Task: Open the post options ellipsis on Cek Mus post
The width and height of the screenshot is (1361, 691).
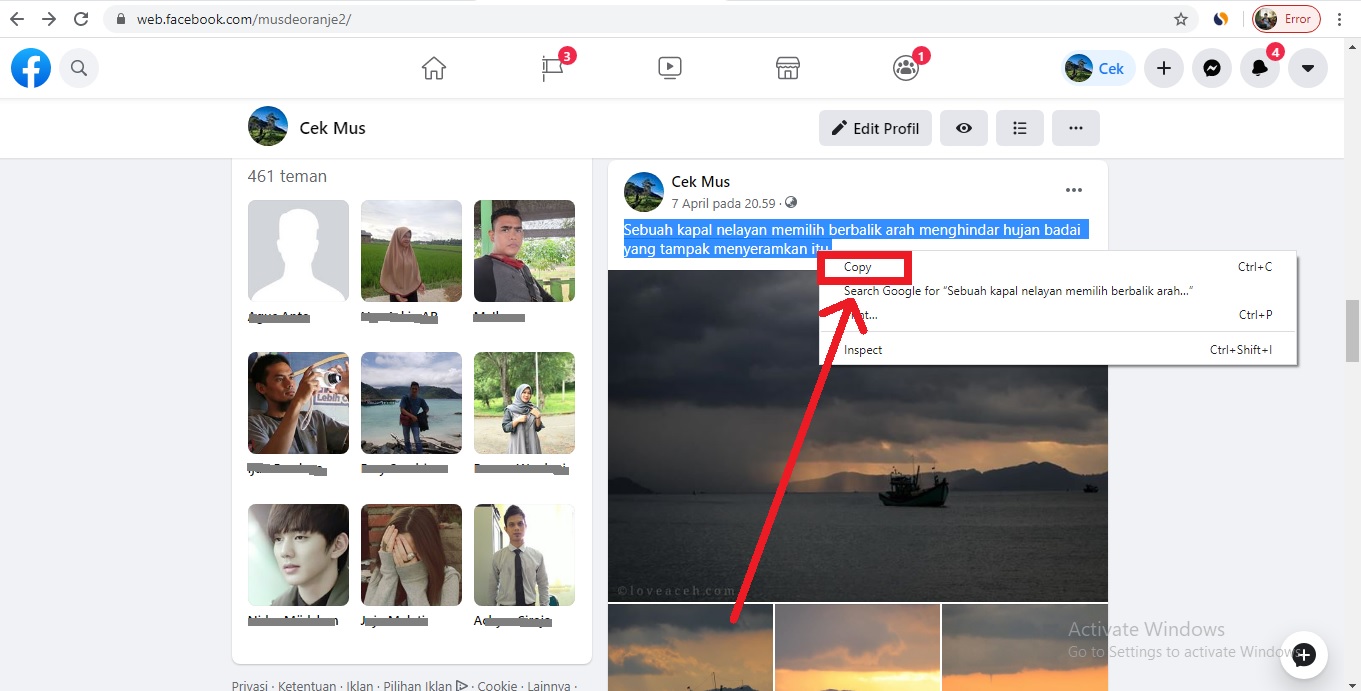Action: click(1074, 189)
